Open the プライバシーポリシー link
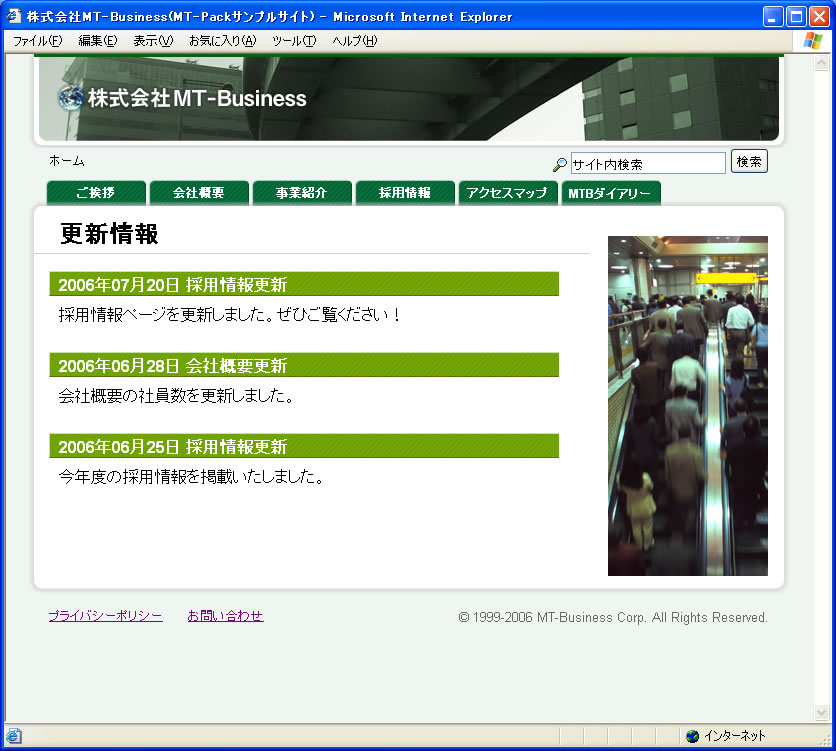 pos(106,616)
